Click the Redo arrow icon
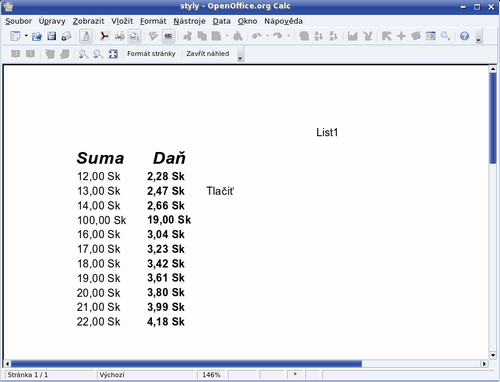 click(278, 36)
